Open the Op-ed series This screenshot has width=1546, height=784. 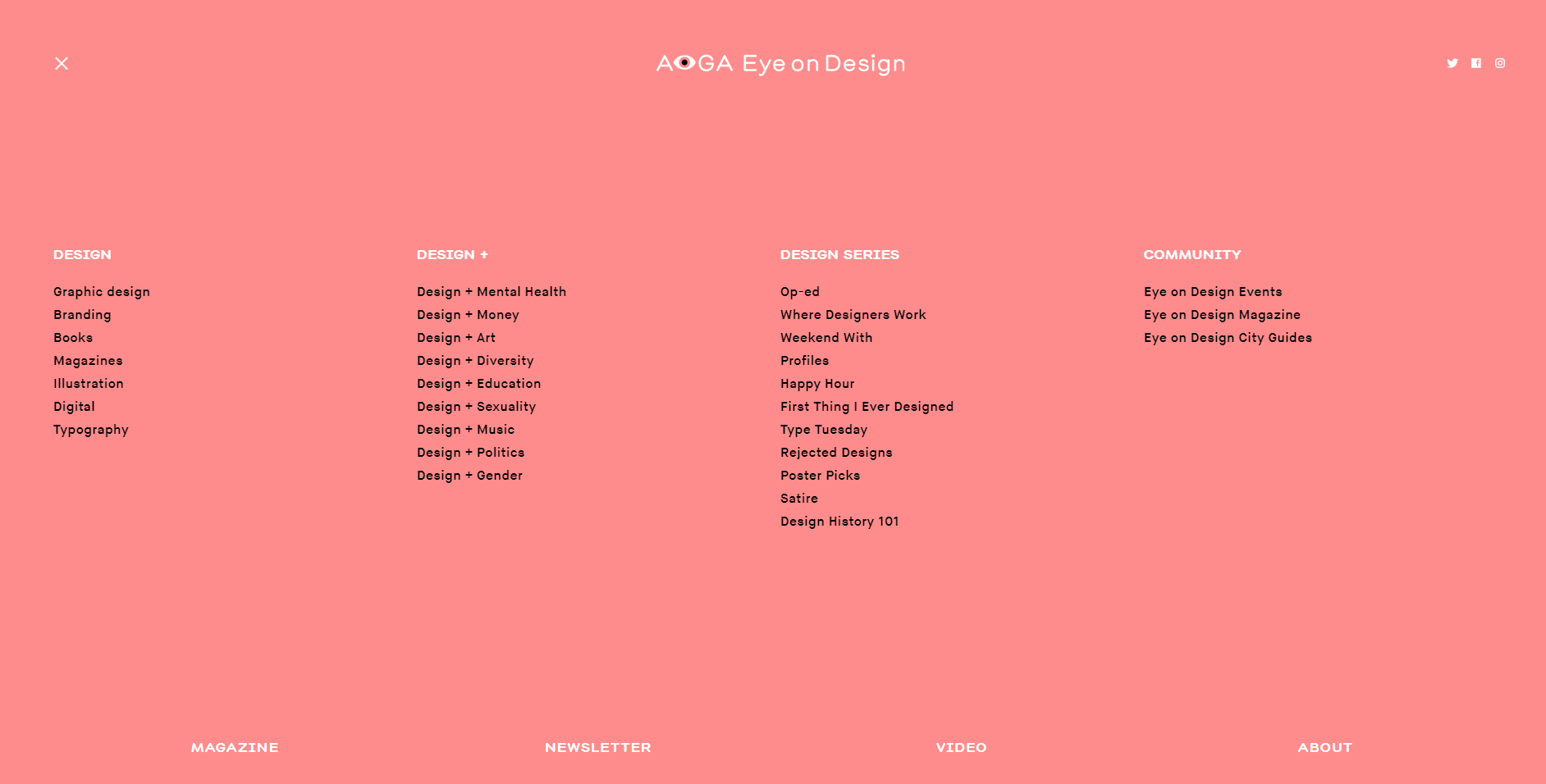[x=800, y=292]
